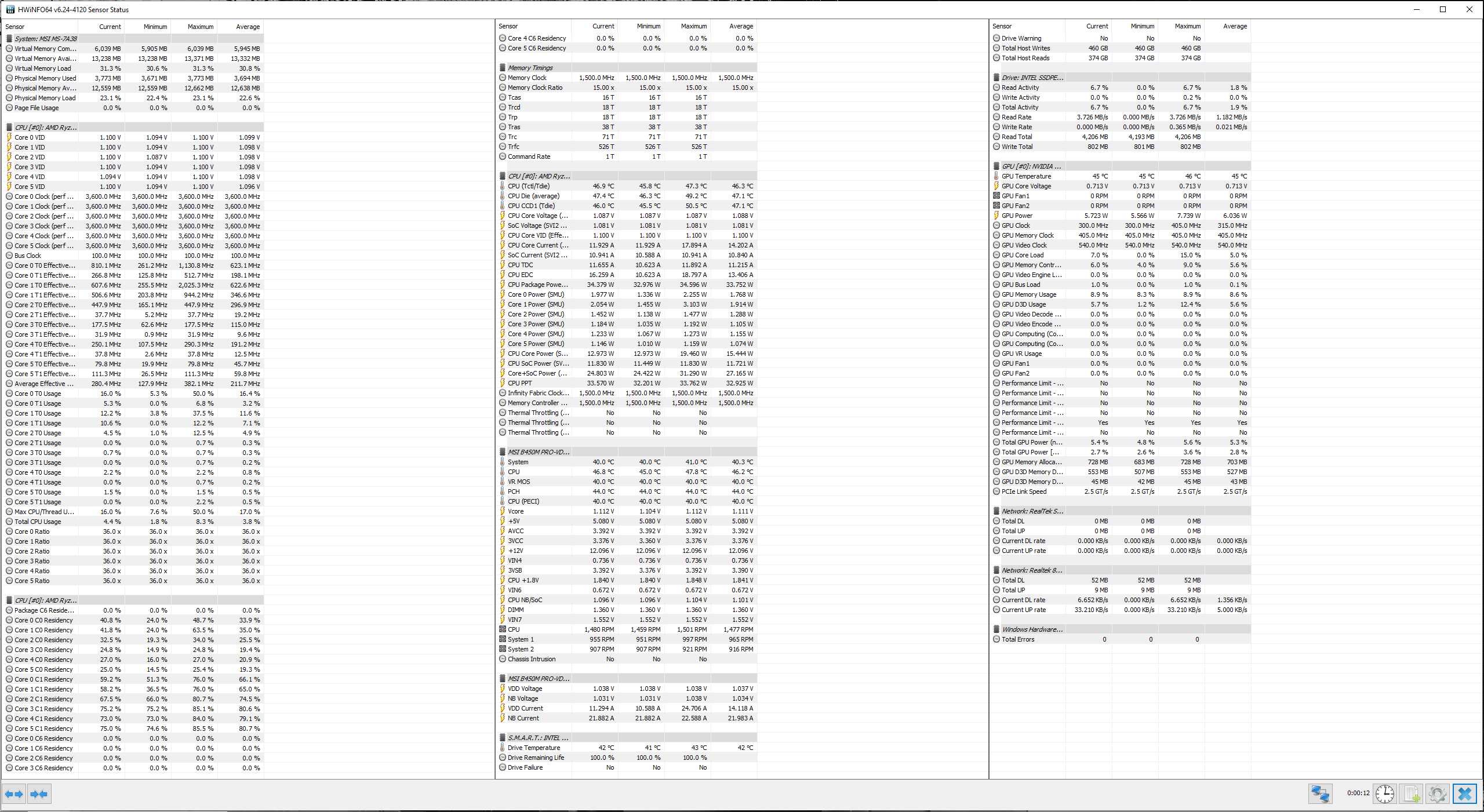Click the HWiNFO64 title bar app icon
This screenshot has height=812, width=1484.
(x=10, y=9)
